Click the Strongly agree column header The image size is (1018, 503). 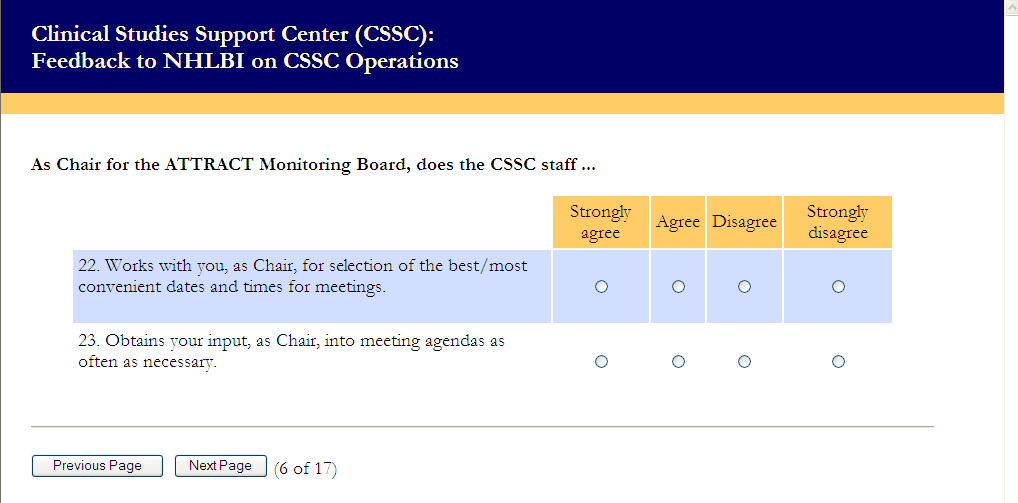coord(601,222)
